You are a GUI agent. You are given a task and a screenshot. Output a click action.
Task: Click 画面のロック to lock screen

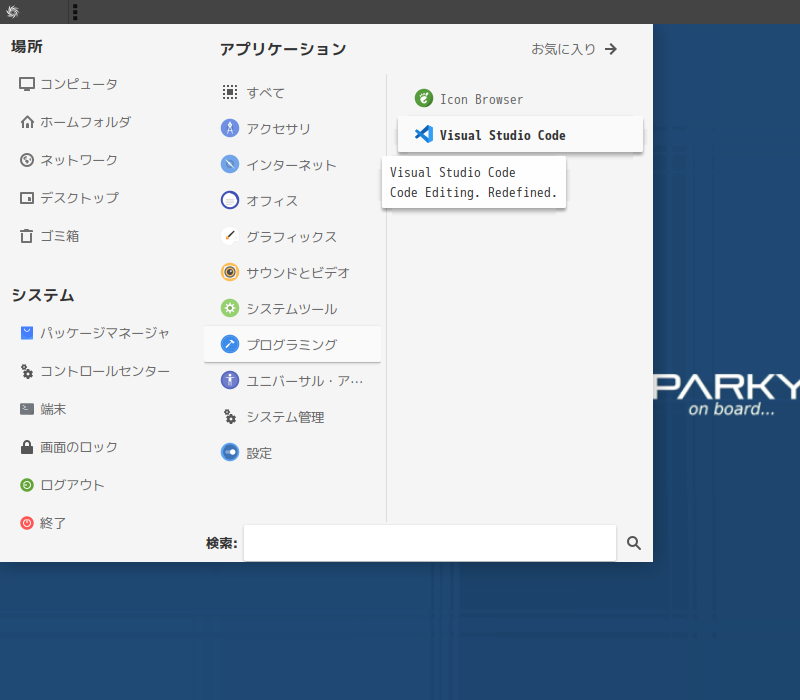[68, 447]
